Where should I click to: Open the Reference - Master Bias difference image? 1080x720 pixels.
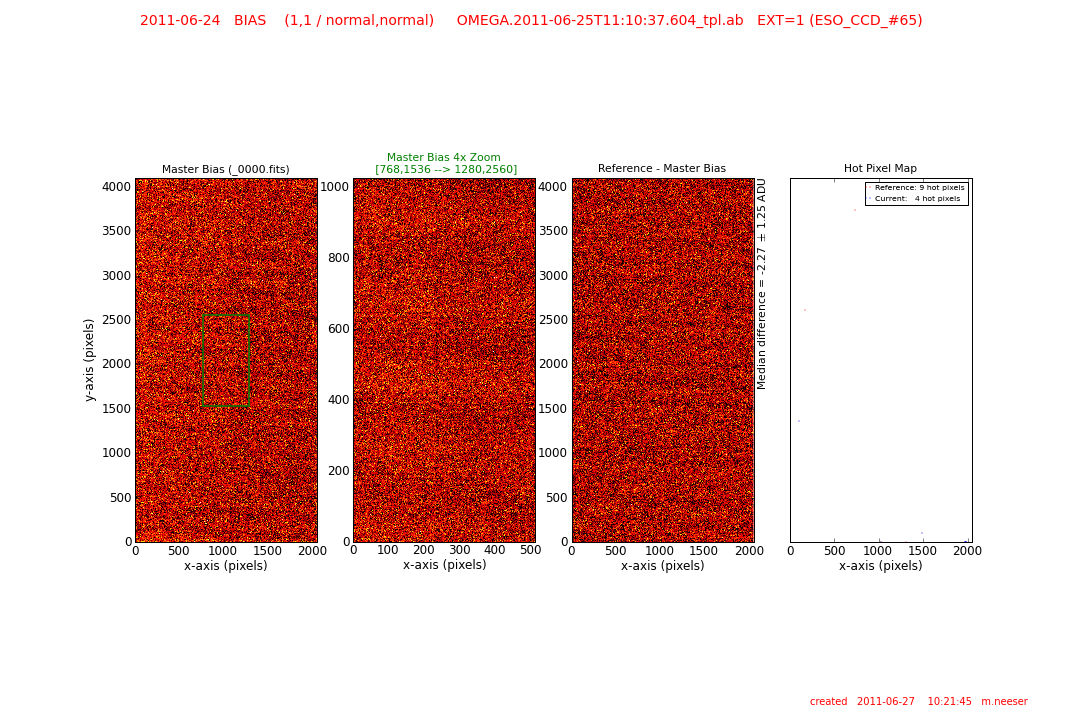coord(662,360)
